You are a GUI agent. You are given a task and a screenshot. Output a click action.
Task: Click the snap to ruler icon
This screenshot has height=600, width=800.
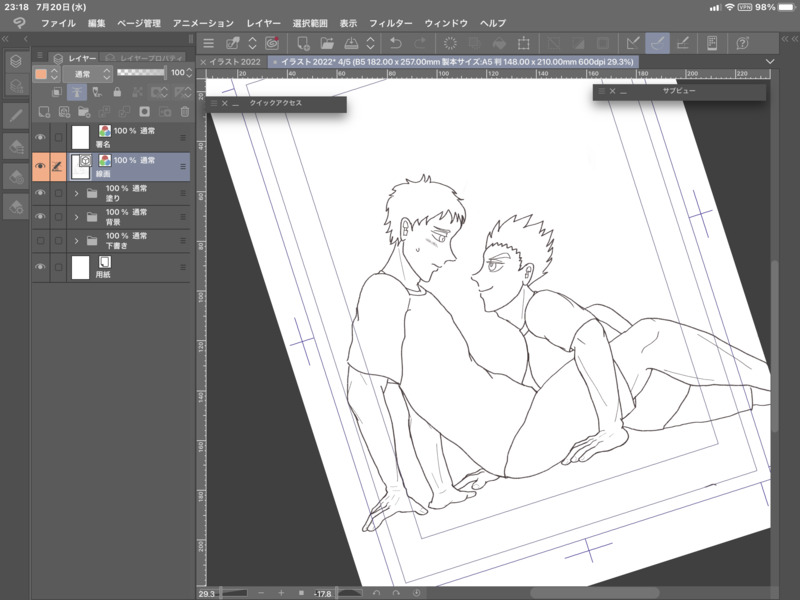point(633,43)
